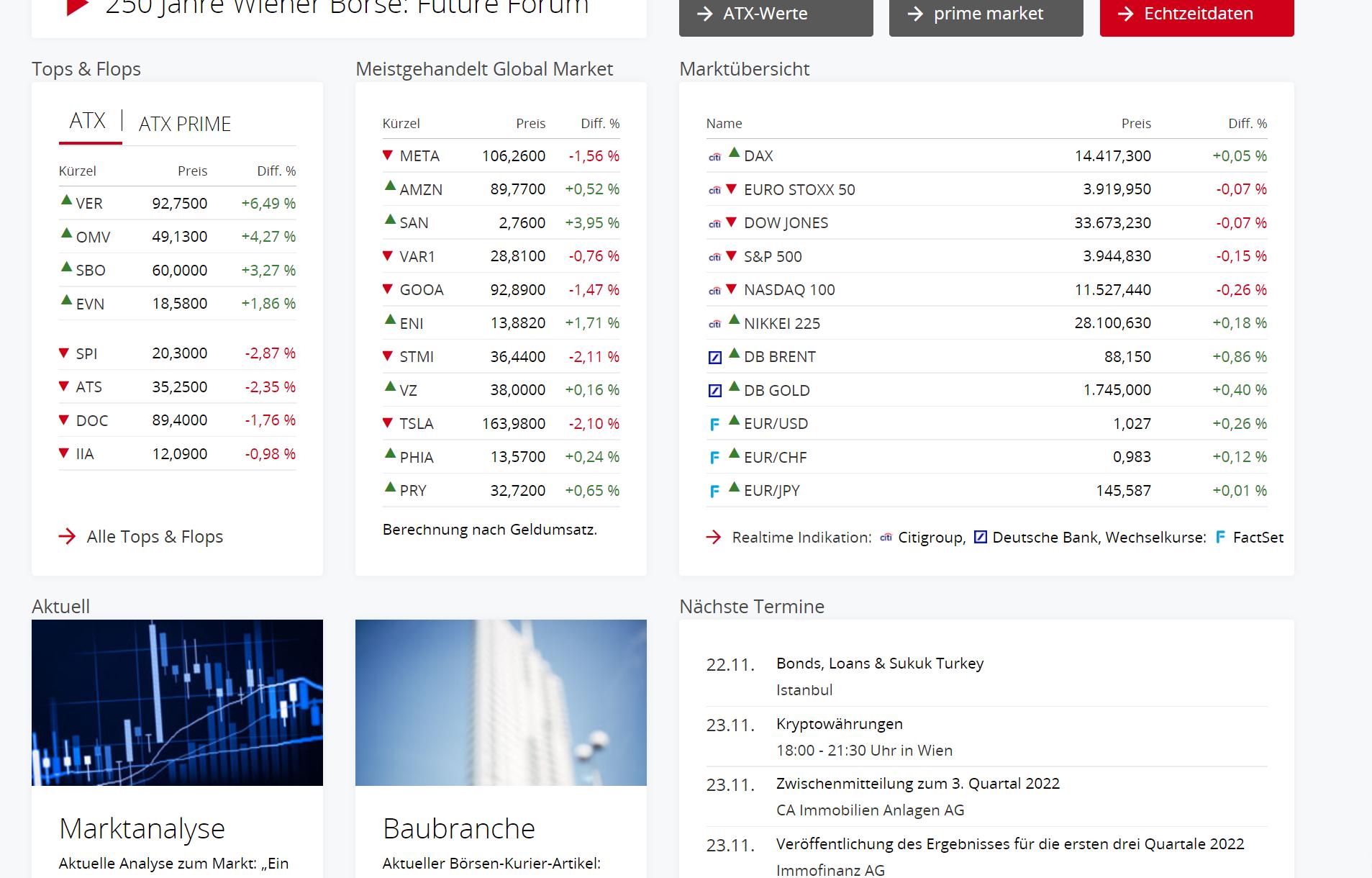
Task: Click the EUR/USD currency pair name
Action: pyautogui.click(x=776, y=424)
